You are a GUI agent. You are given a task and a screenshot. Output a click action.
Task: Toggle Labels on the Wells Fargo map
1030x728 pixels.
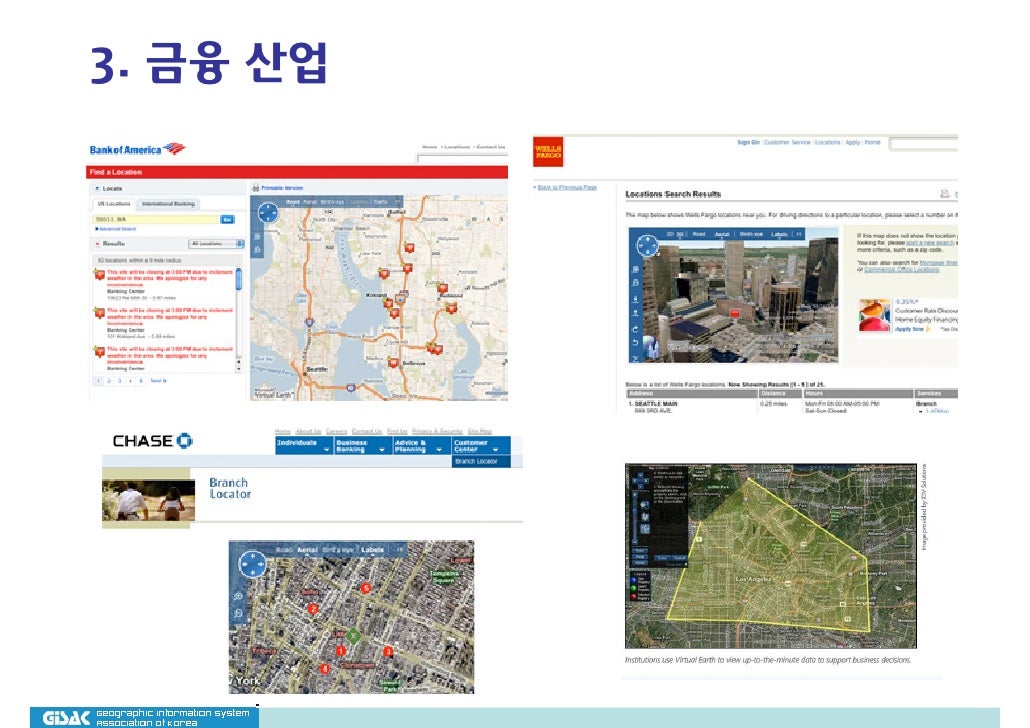point(780,234)
